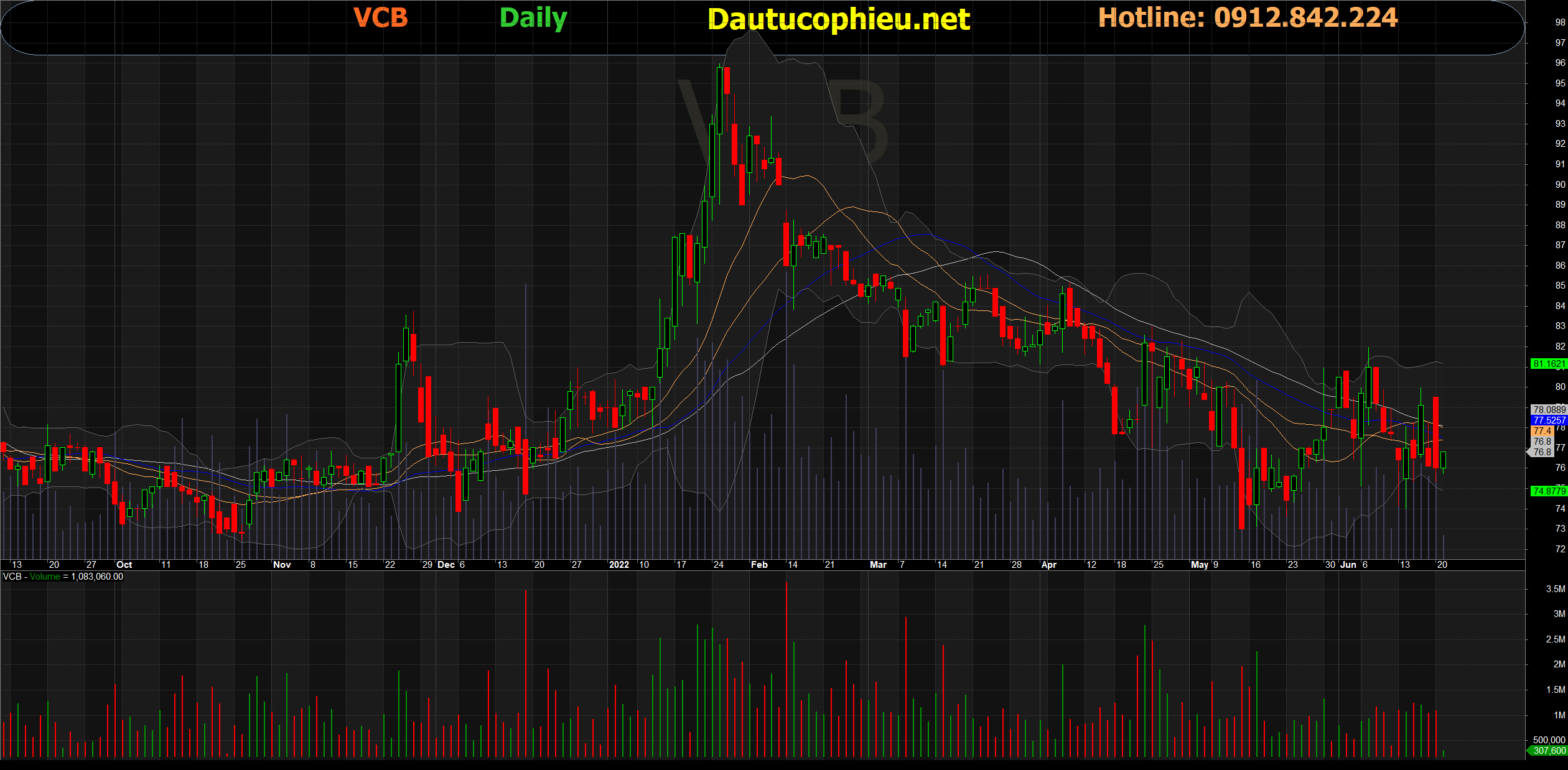Viewport: 1568px width, 770px height.
Task: Click the Apr month marker on time axis
Action: tap(1048, 565)
